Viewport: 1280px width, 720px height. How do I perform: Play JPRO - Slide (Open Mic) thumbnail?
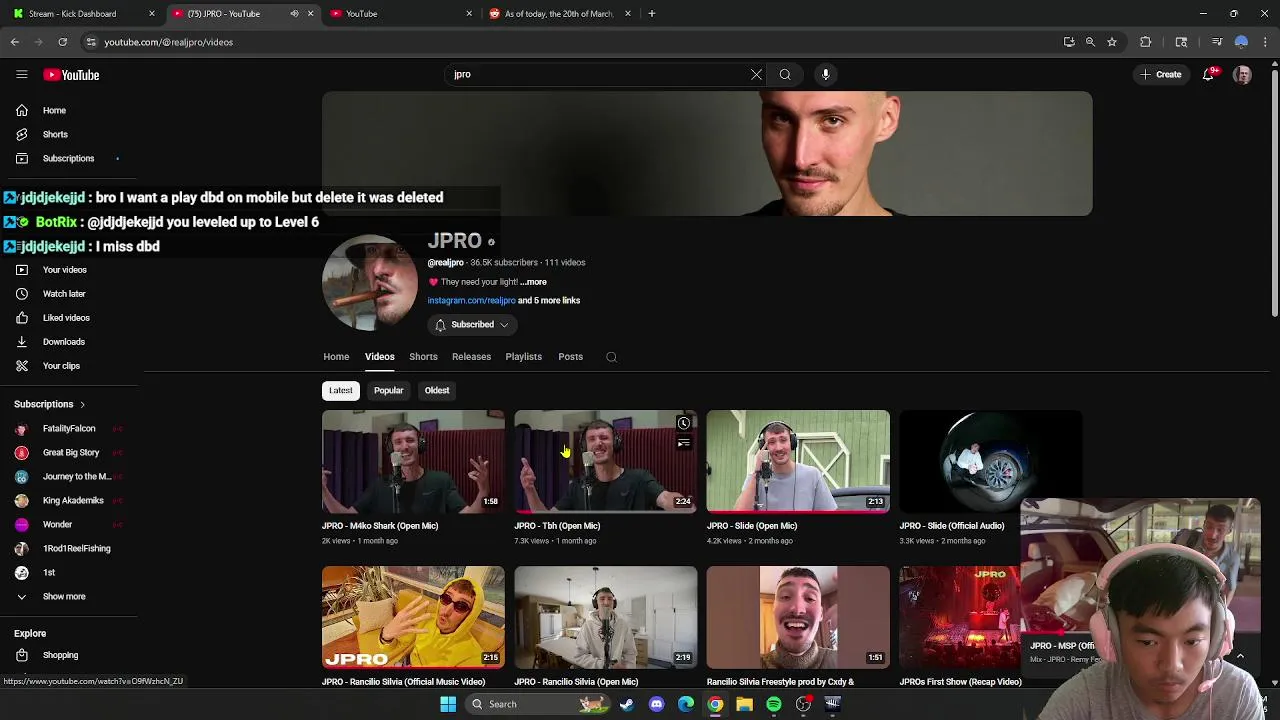(x=798, y=461)
